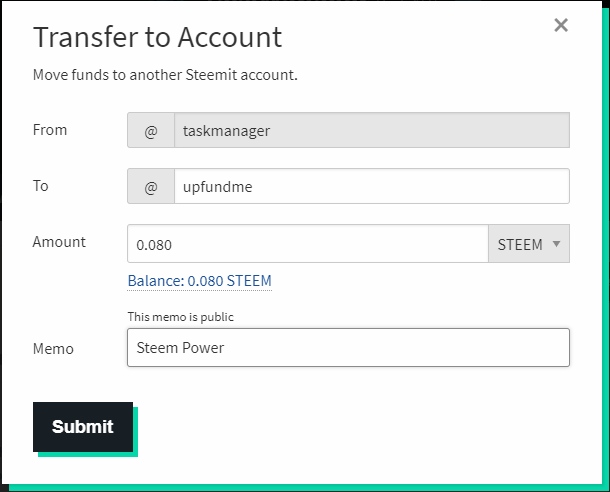Viewport: 610px width, 492px height.
Task: Click the Memo label
Action: (53, 349)
